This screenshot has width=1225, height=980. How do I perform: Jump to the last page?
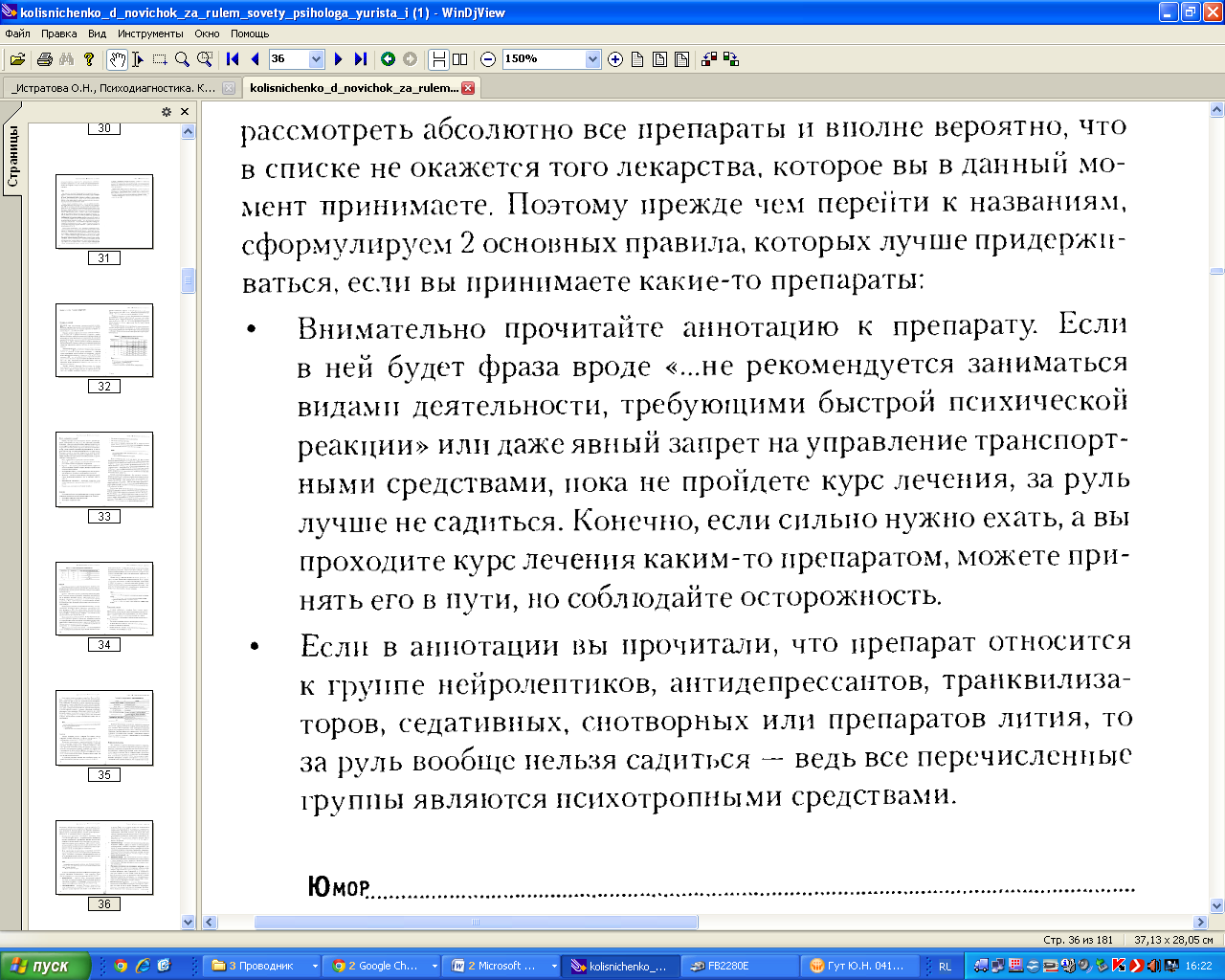[x=360, y=59]
